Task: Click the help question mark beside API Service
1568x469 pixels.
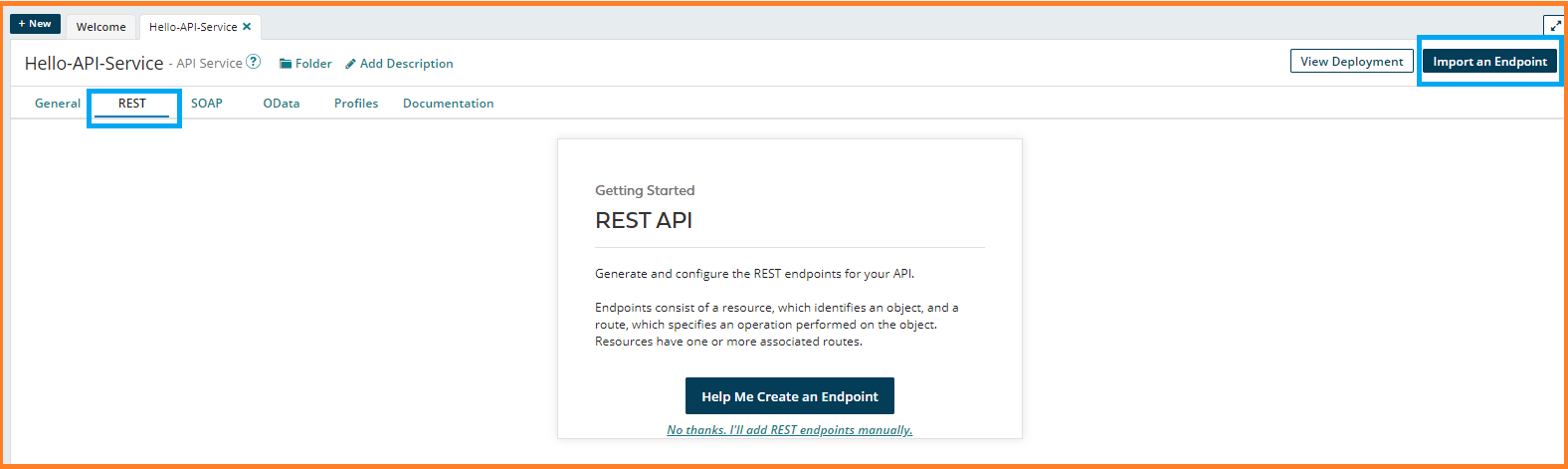Action: 254,62
